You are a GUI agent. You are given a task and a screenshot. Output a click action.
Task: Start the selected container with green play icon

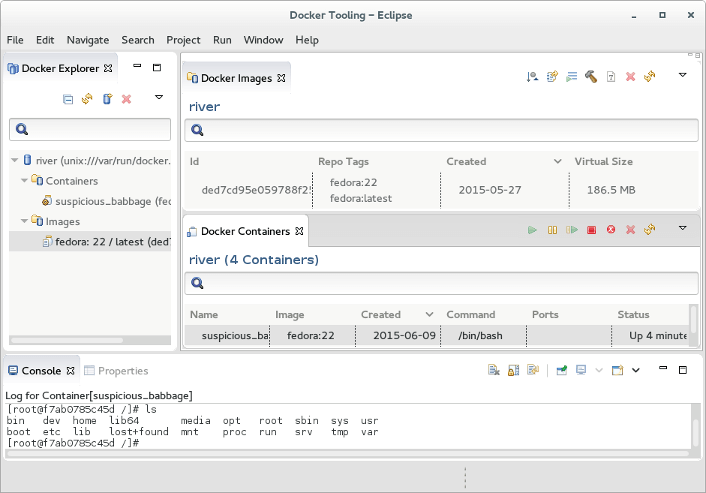tap(532, 230)
